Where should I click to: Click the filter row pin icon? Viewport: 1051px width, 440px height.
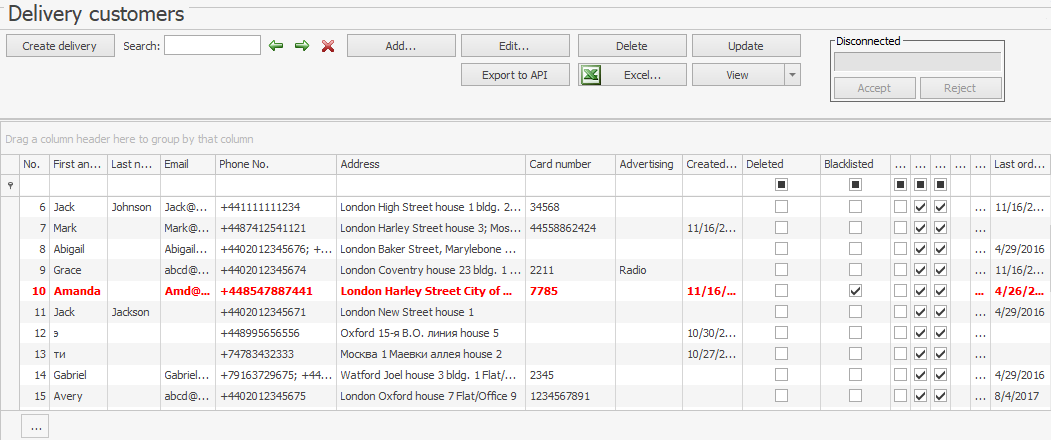[11, 185]
